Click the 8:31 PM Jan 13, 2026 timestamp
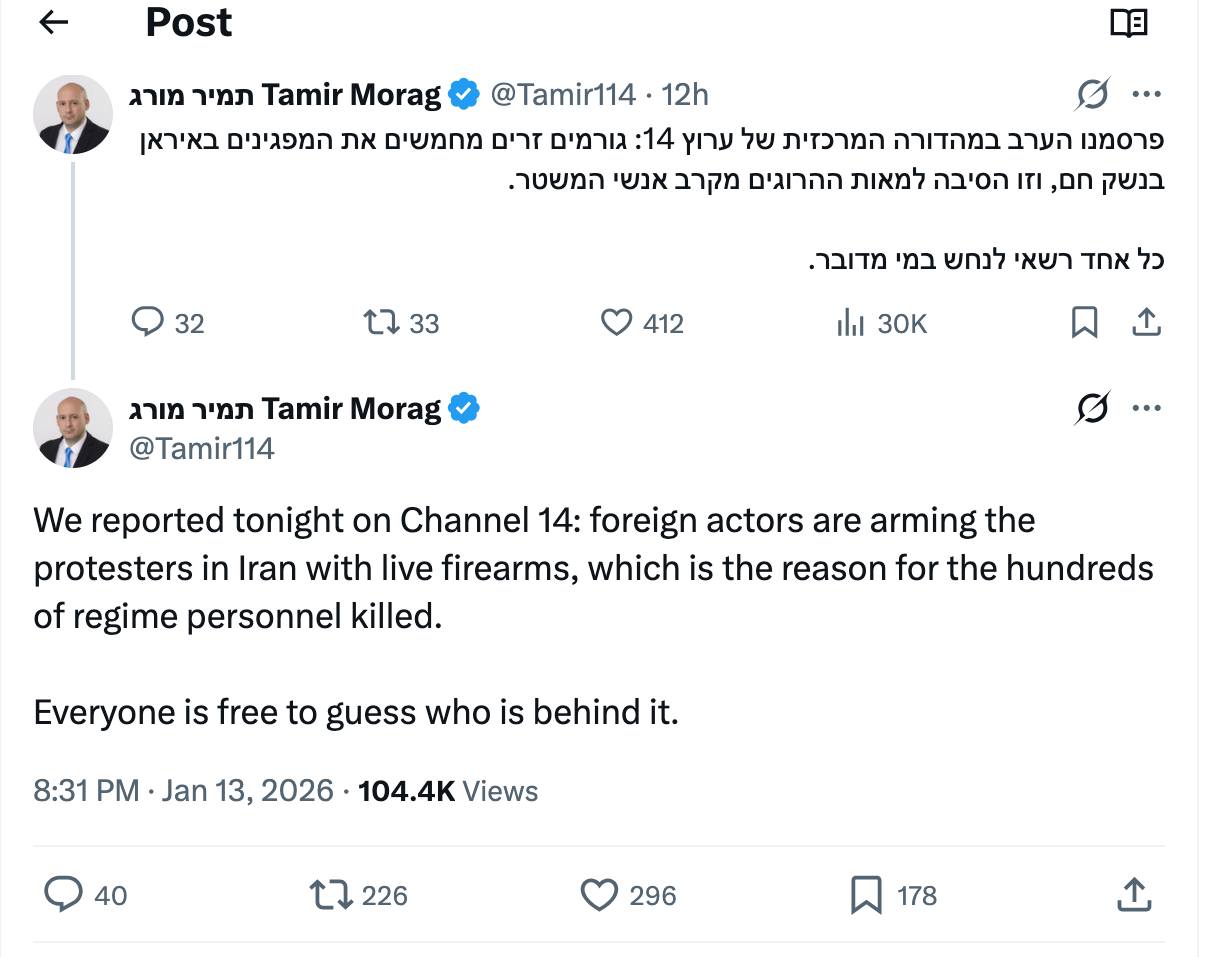This screenshot has width=1228, height=957. pyautogui.click(x=183, y=791)
